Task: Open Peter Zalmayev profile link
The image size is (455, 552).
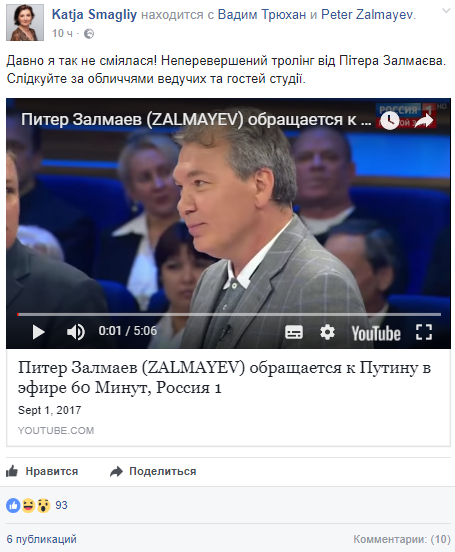Action: tap(367, 14)
